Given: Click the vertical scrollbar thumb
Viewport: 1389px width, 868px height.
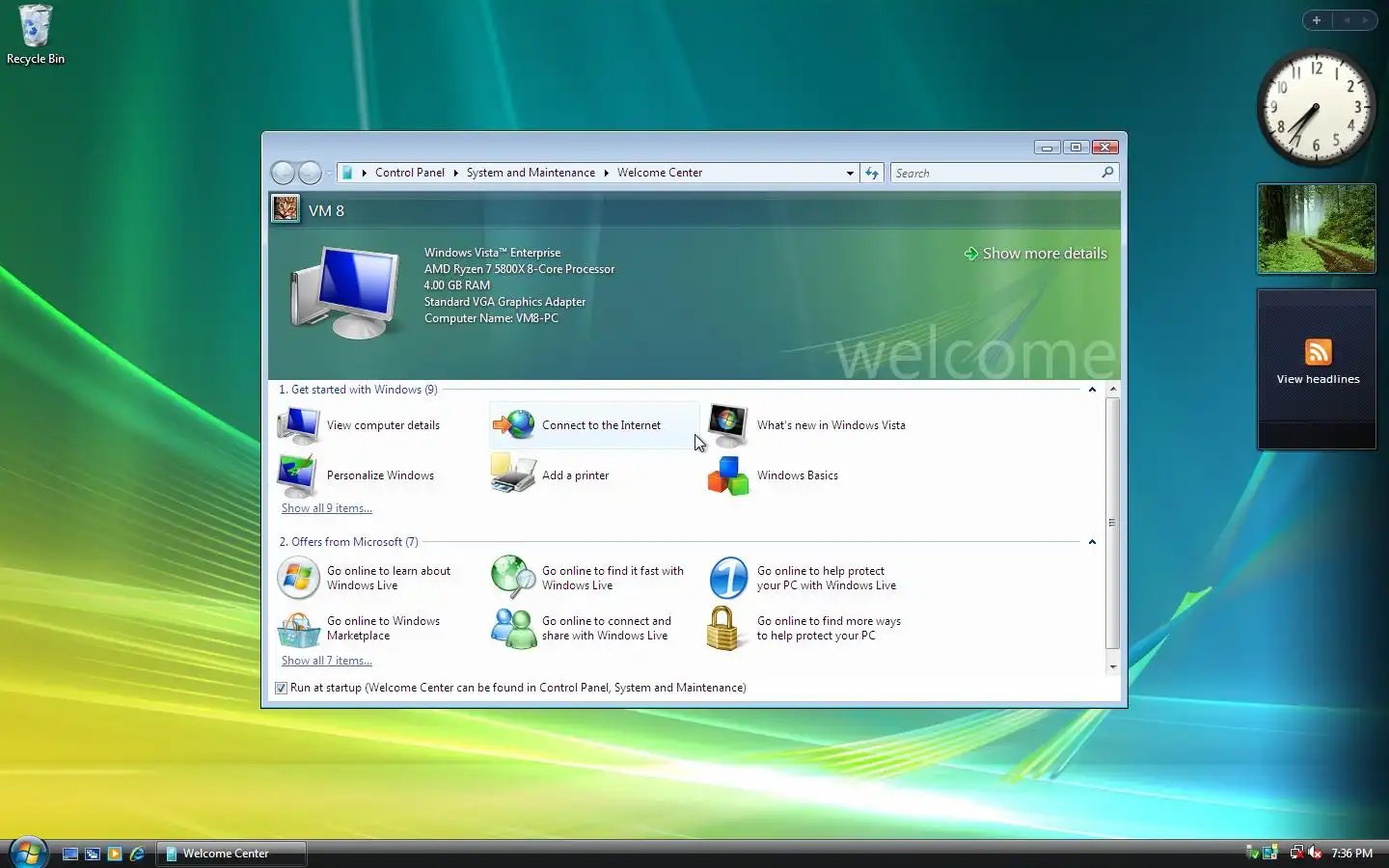Looking at the screenshot, I should click(x=1113, y=522).
